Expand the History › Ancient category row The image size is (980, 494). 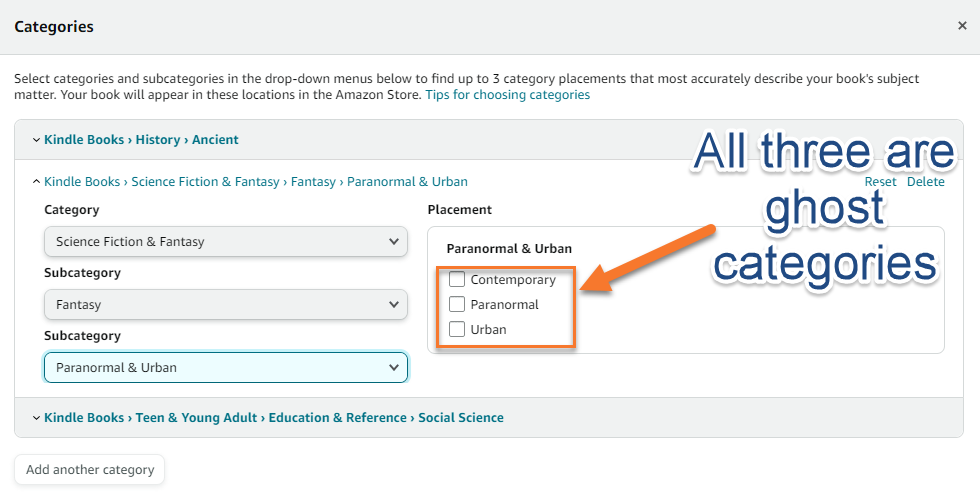tap(141, 140)
